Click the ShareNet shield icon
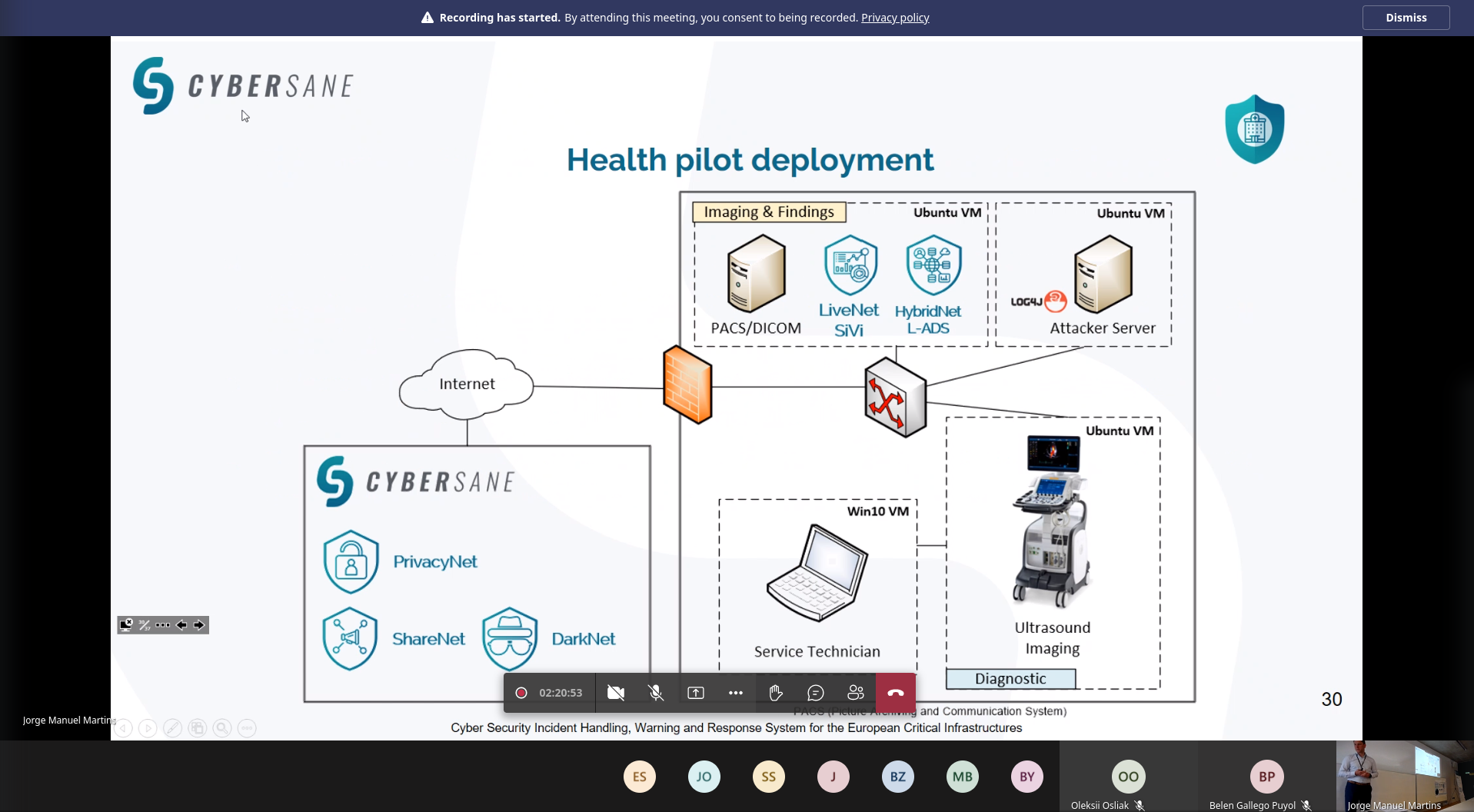 [350, 638]
